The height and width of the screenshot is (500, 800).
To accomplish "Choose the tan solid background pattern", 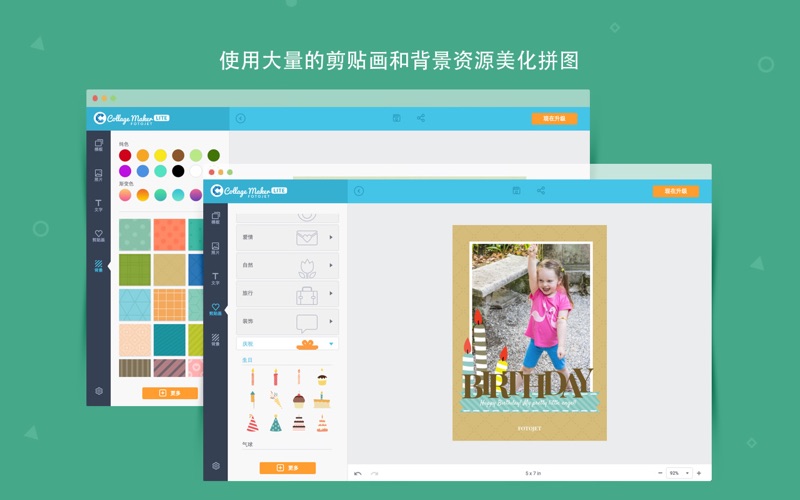I will pos(169,270).
